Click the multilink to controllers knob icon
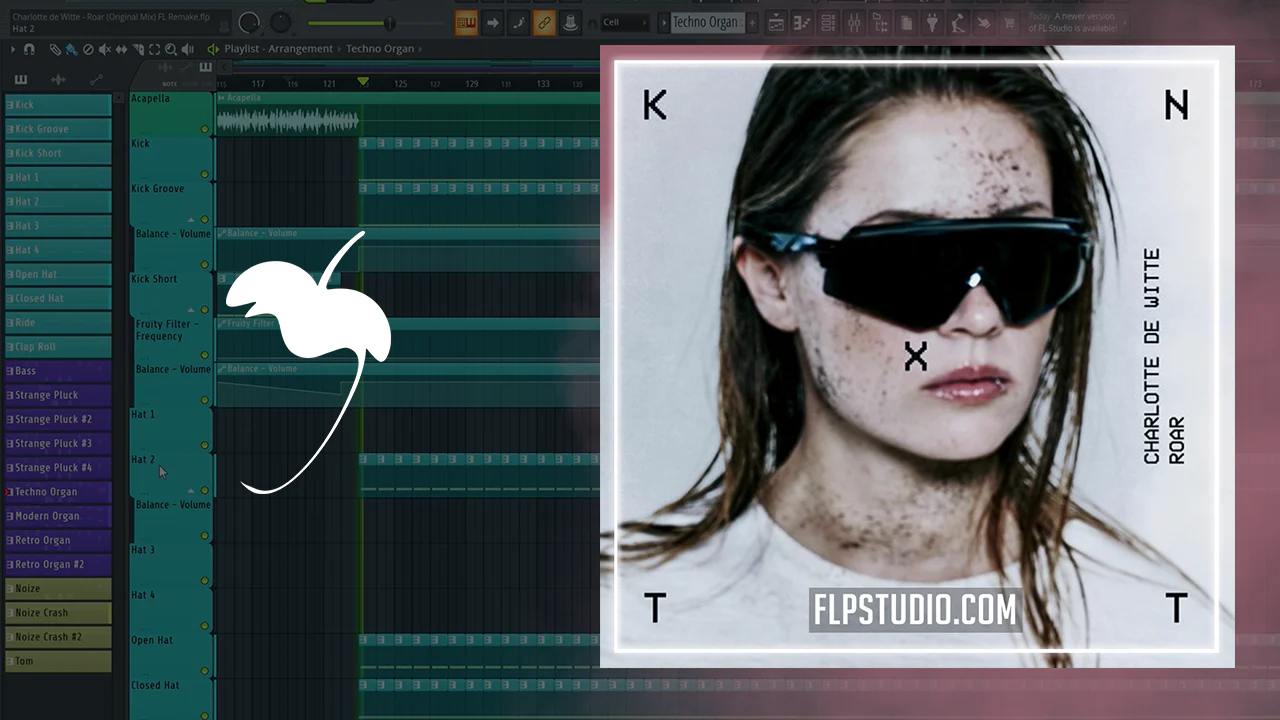This screenshot has width=1280, height=720. tap(570, 22)
